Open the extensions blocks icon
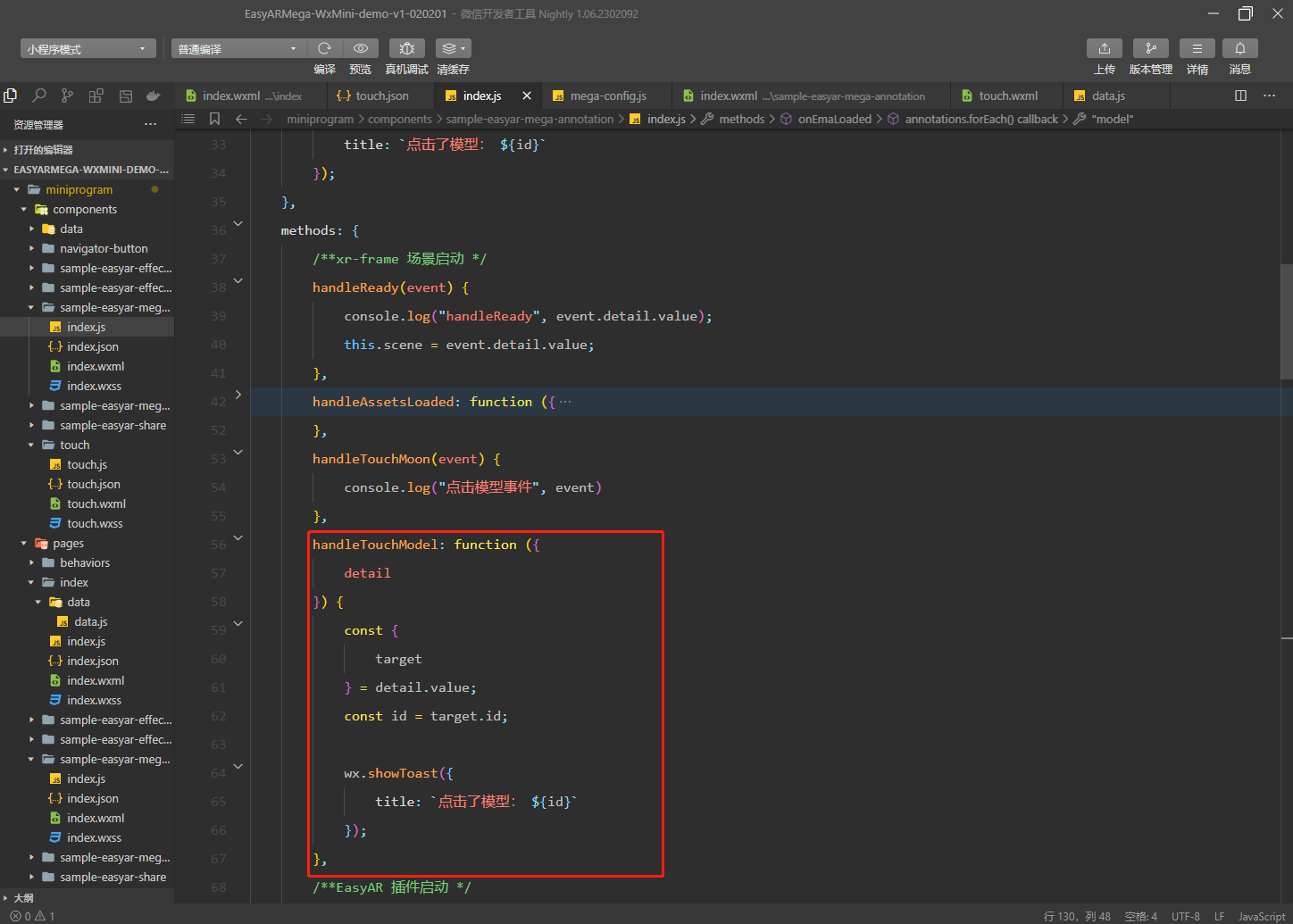The image size is (1293, 924). [x=96, y=96]
